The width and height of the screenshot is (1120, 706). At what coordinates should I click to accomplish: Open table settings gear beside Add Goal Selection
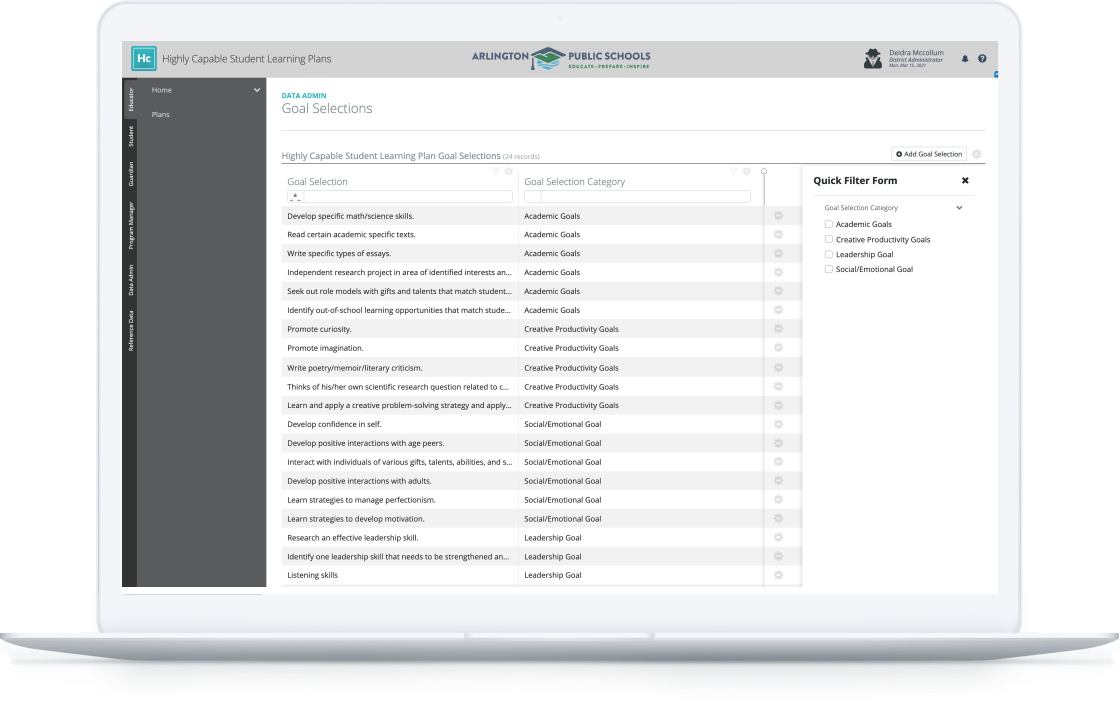(976, 154)
